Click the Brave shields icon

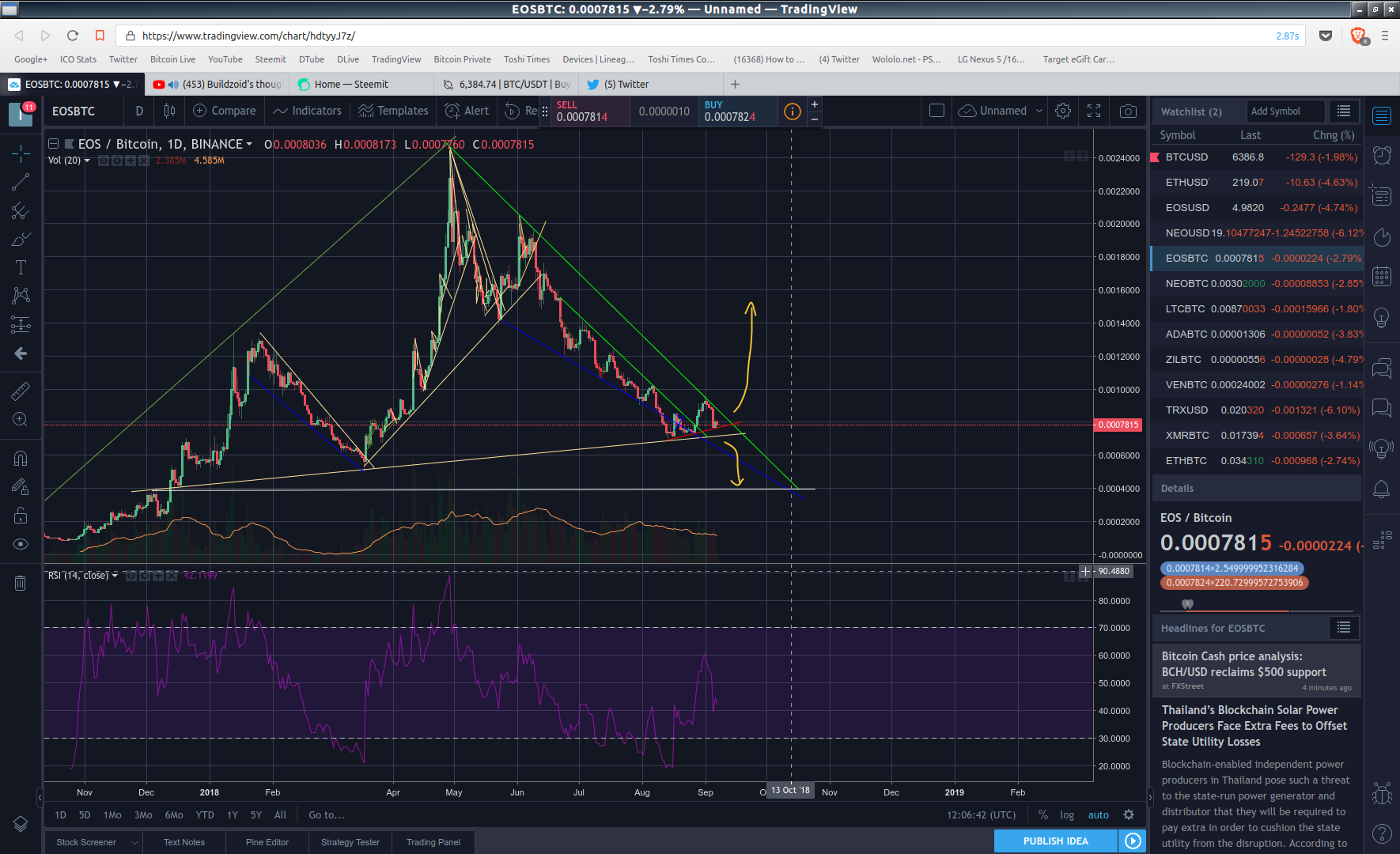pyautogui.click(x=1358, y=36)
